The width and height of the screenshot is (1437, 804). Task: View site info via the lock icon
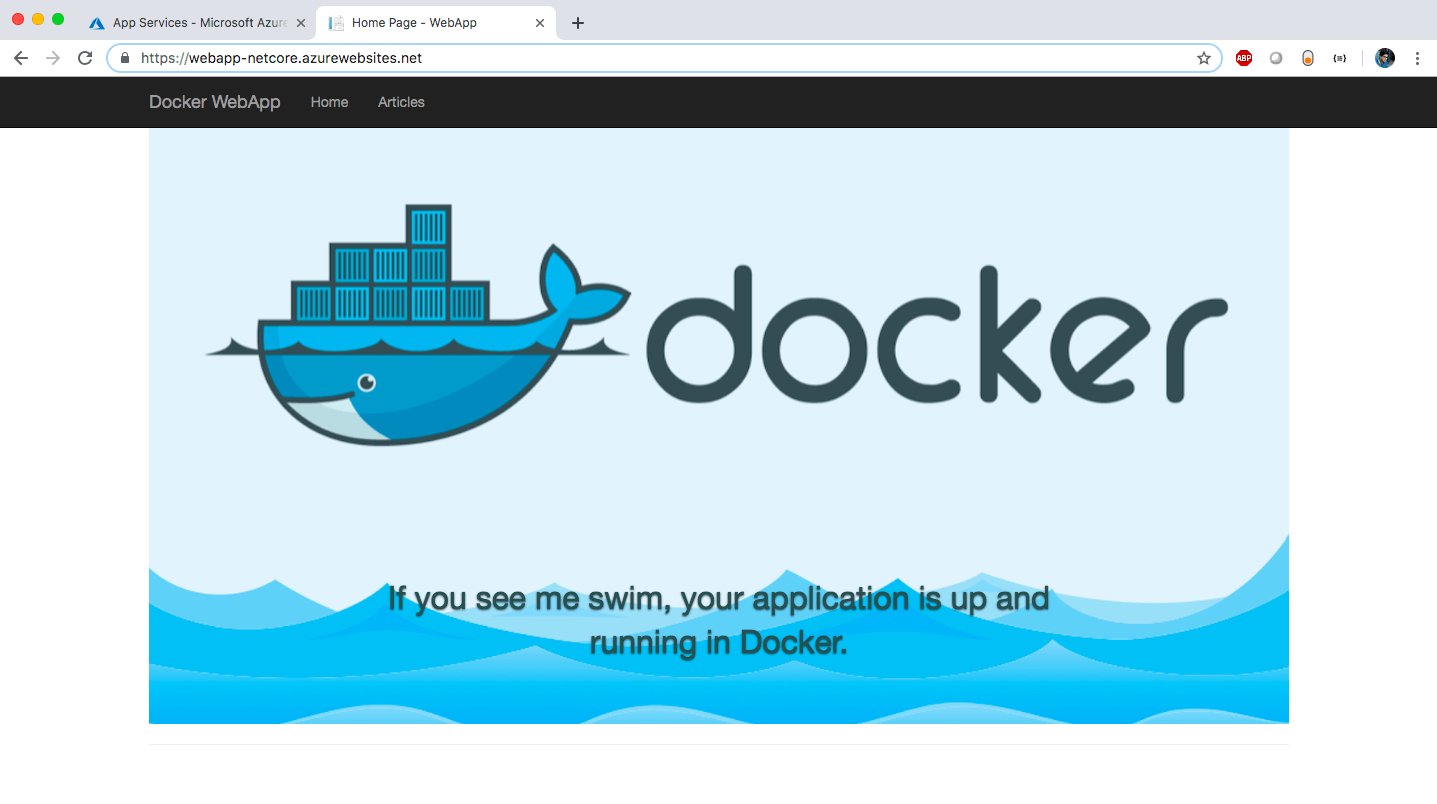125,58
